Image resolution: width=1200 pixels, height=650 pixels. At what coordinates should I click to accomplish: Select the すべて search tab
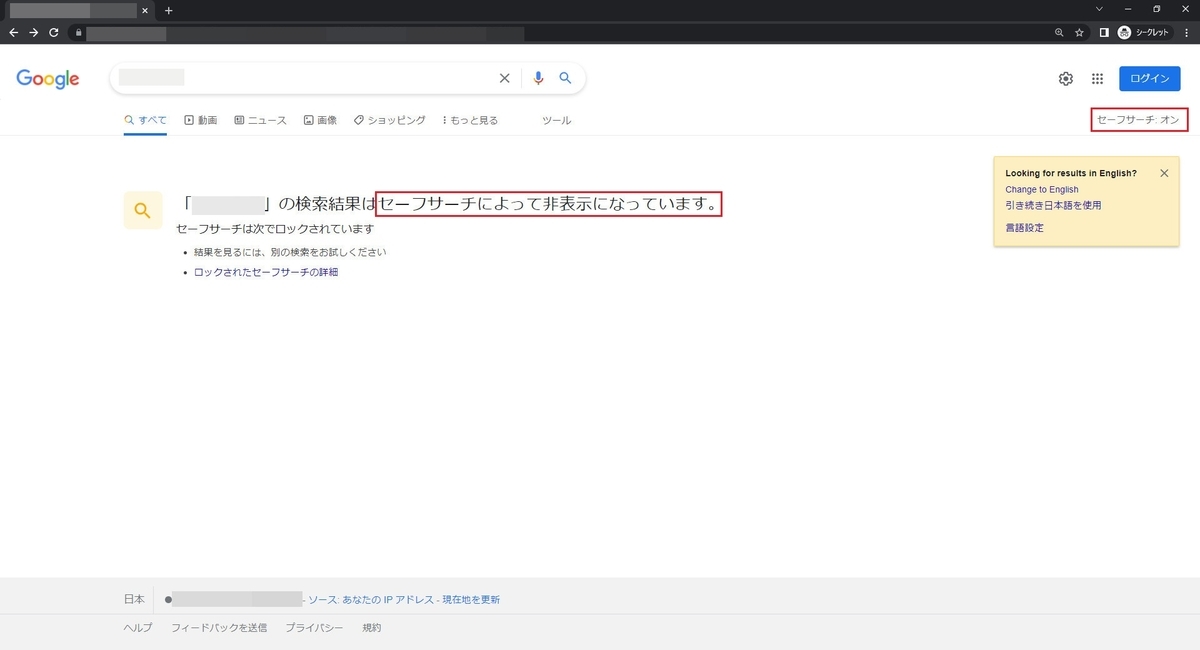146,120
